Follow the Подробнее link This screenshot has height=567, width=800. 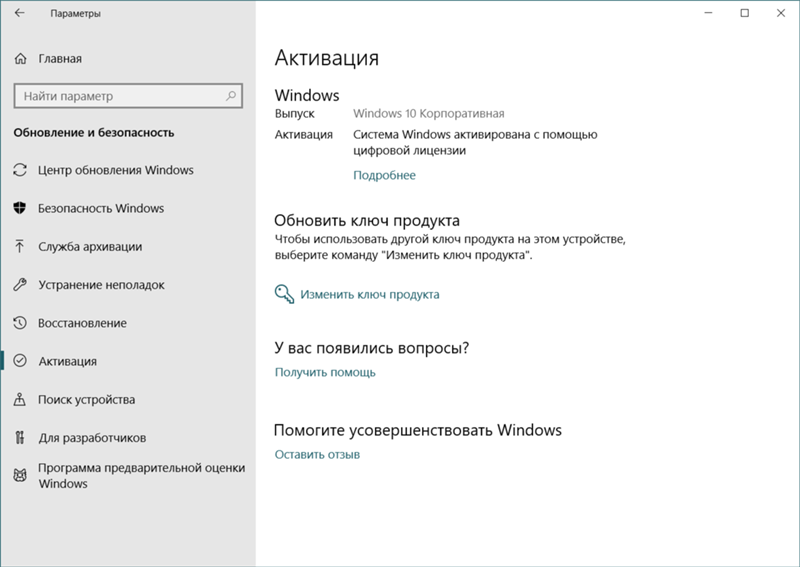click(x=384, y=175)
